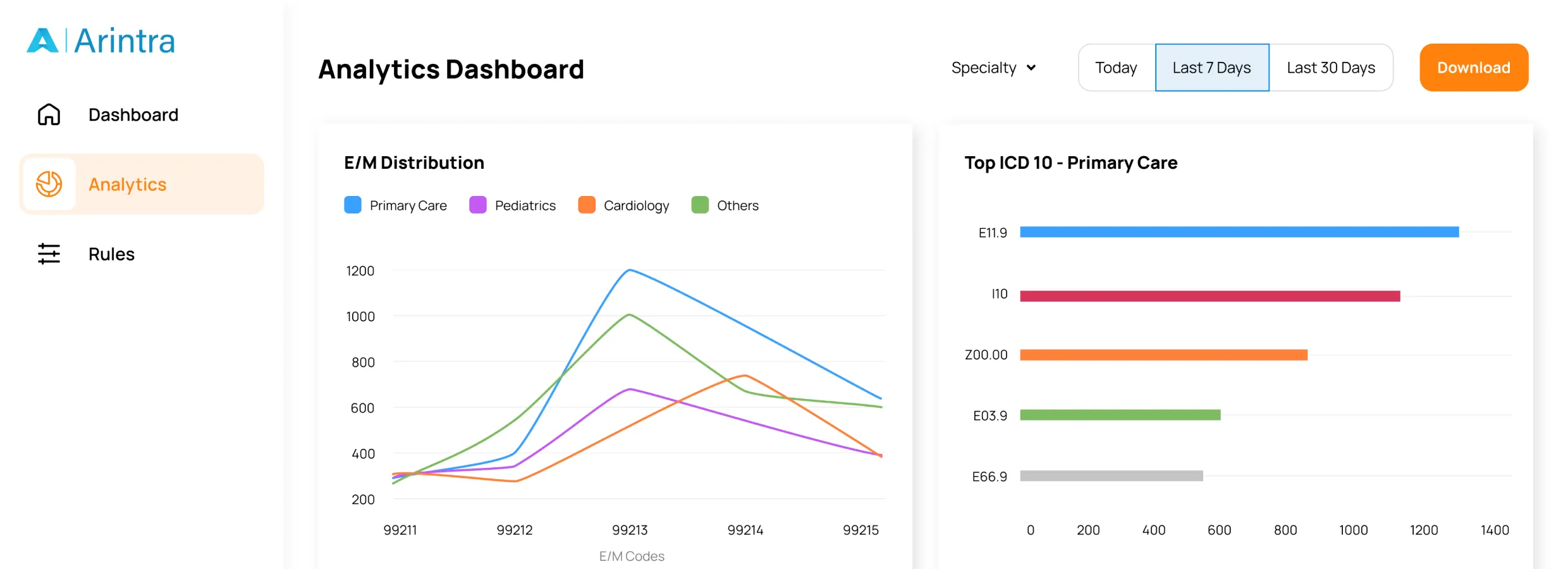
Task: Click the E/M Distribution chart title
Action: click(x=413, y=162)
